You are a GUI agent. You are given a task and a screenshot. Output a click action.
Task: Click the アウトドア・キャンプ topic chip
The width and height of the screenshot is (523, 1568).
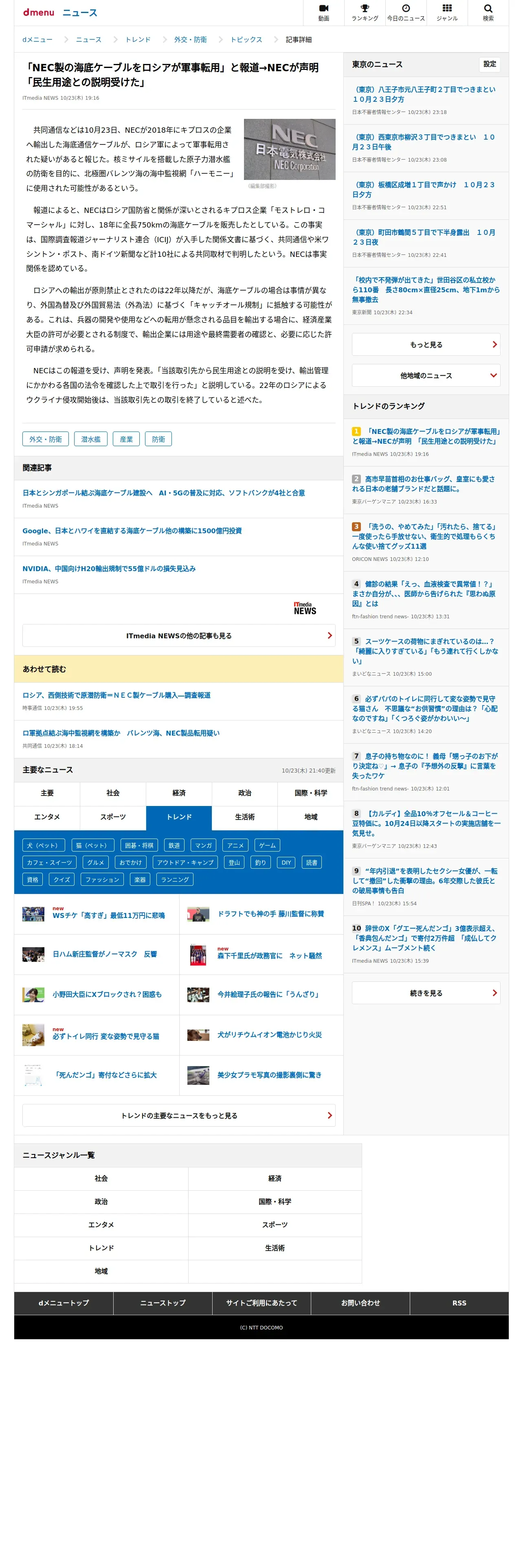(x=185, y=862)
